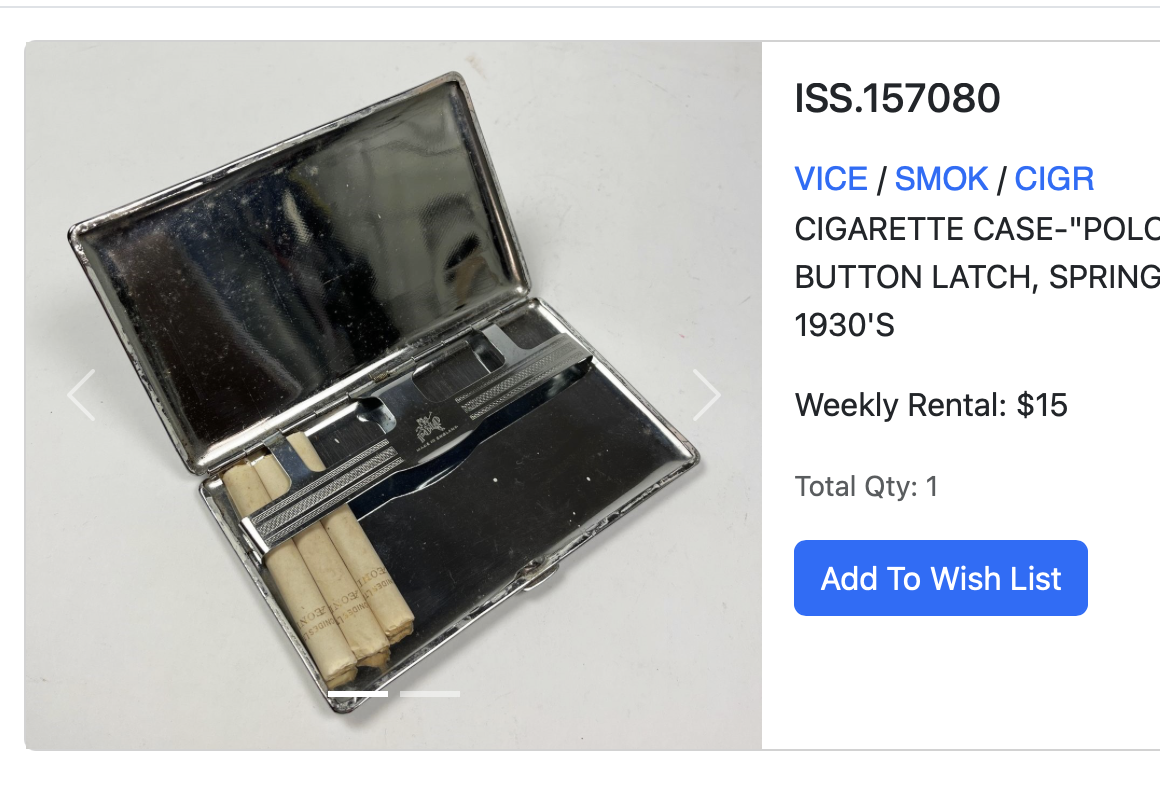
Task: Open the CIGR subcategory link
Action: [1054, 179]
